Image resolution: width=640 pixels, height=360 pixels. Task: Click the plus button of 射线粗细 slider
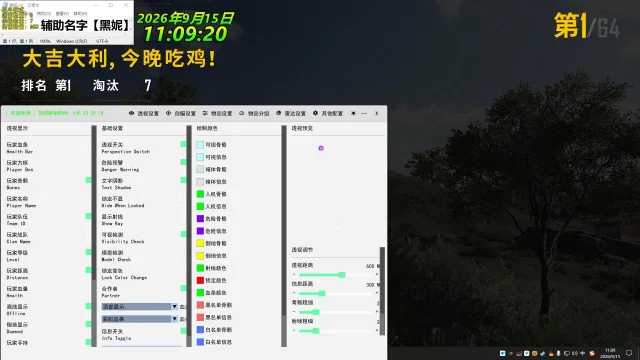coord(377,331)
